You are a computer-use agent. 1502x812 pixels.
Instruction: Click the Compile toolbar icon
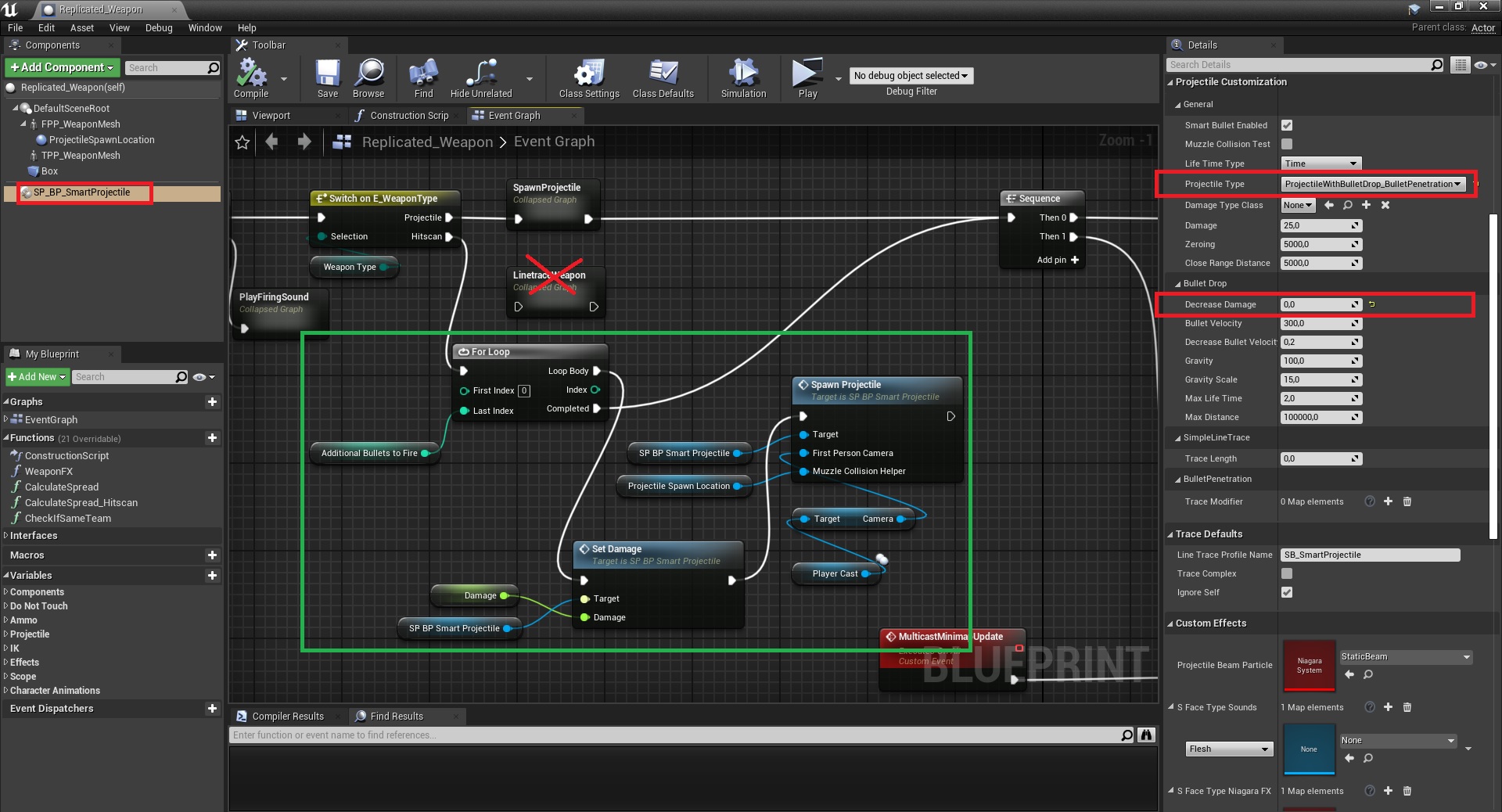pyautogui.click(x=251, y=76)
